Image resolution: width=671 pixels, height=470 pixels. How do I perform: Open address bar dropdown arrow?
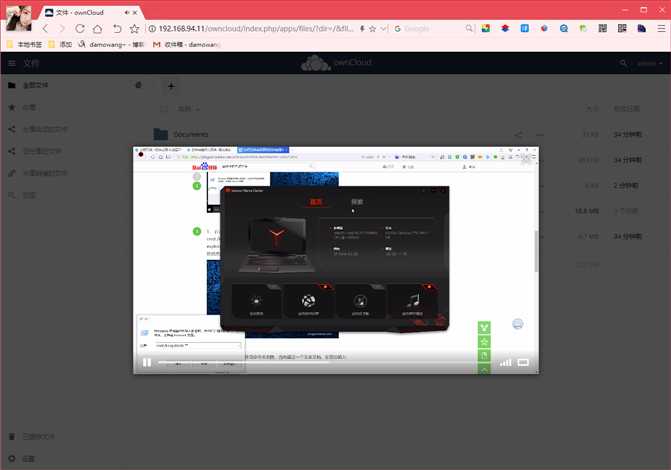(383, 29)
